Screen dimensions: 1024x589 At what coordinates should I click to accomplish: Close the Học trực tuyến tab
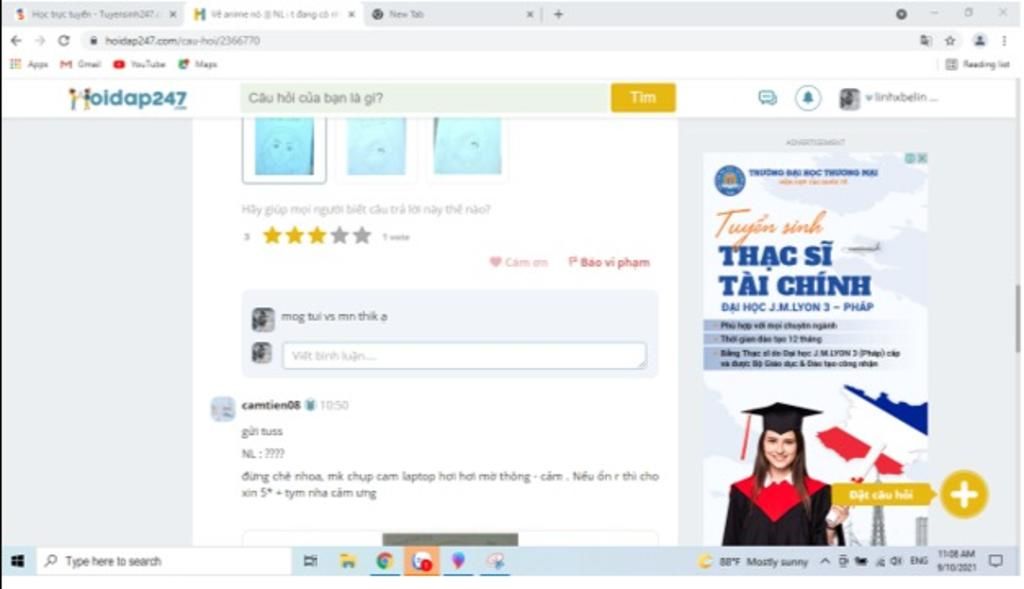coord(172,14)
